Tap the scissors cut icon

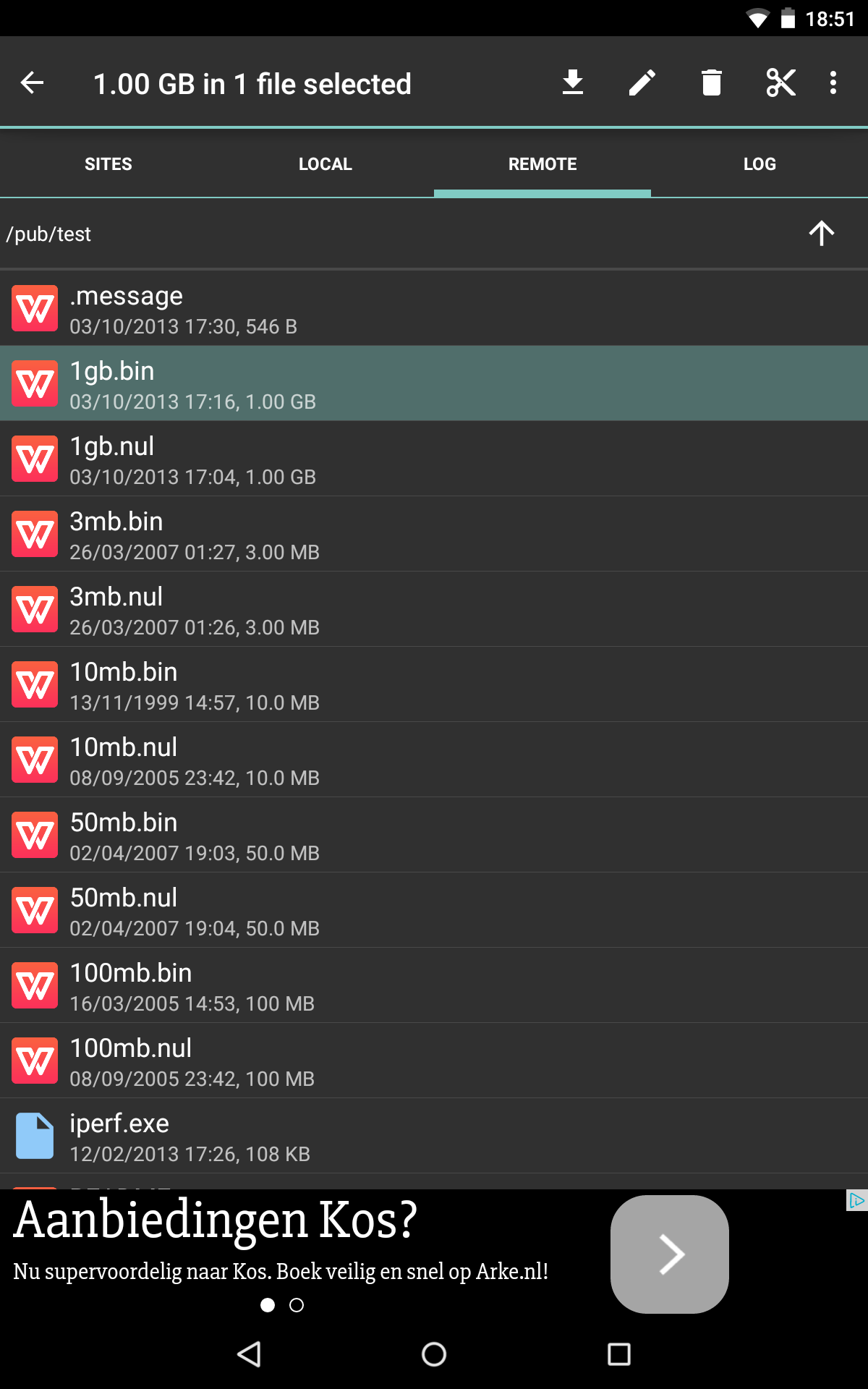pyautogui.click(x=781, y=82)
